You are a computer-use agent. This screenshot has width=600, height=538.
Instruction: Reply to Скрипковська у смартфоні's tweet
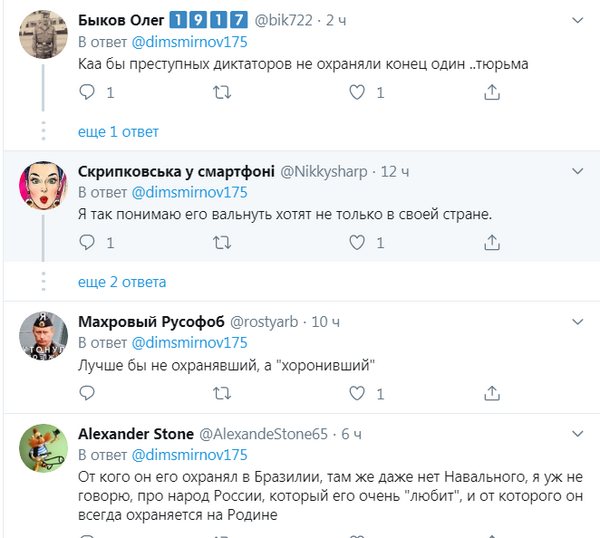(87, 242)
